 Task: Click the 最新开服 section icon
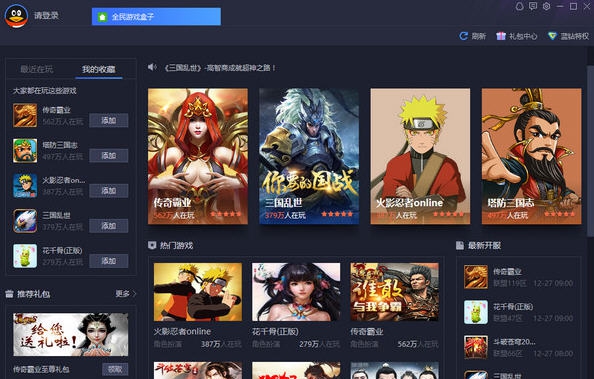tap(460, 245)
